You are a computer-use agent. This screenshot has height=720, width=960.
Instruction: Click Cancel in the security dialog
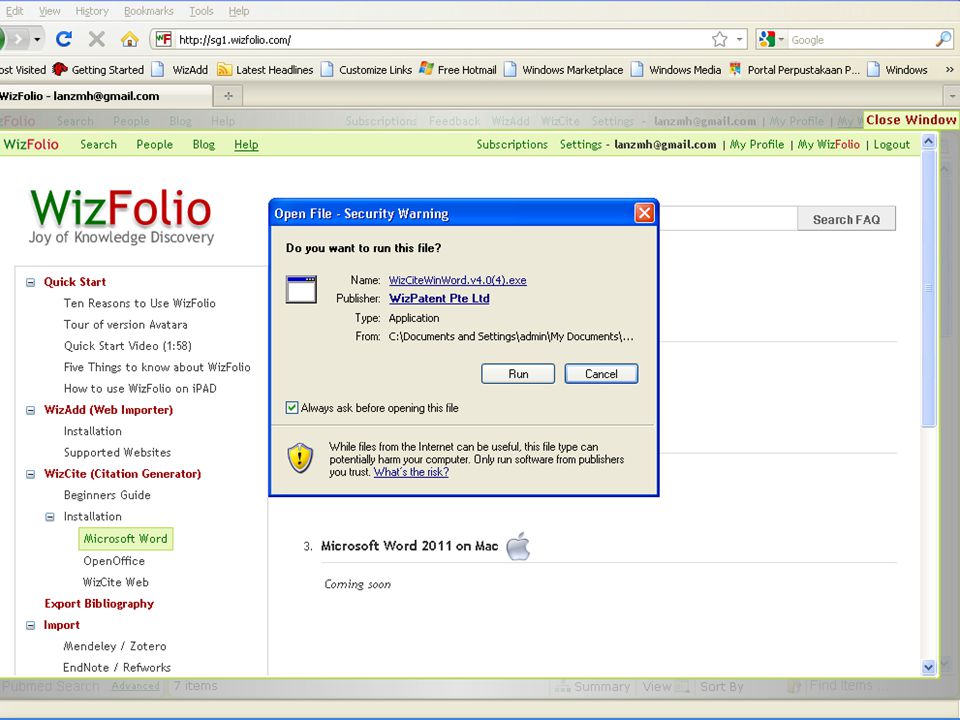(601, 373)
